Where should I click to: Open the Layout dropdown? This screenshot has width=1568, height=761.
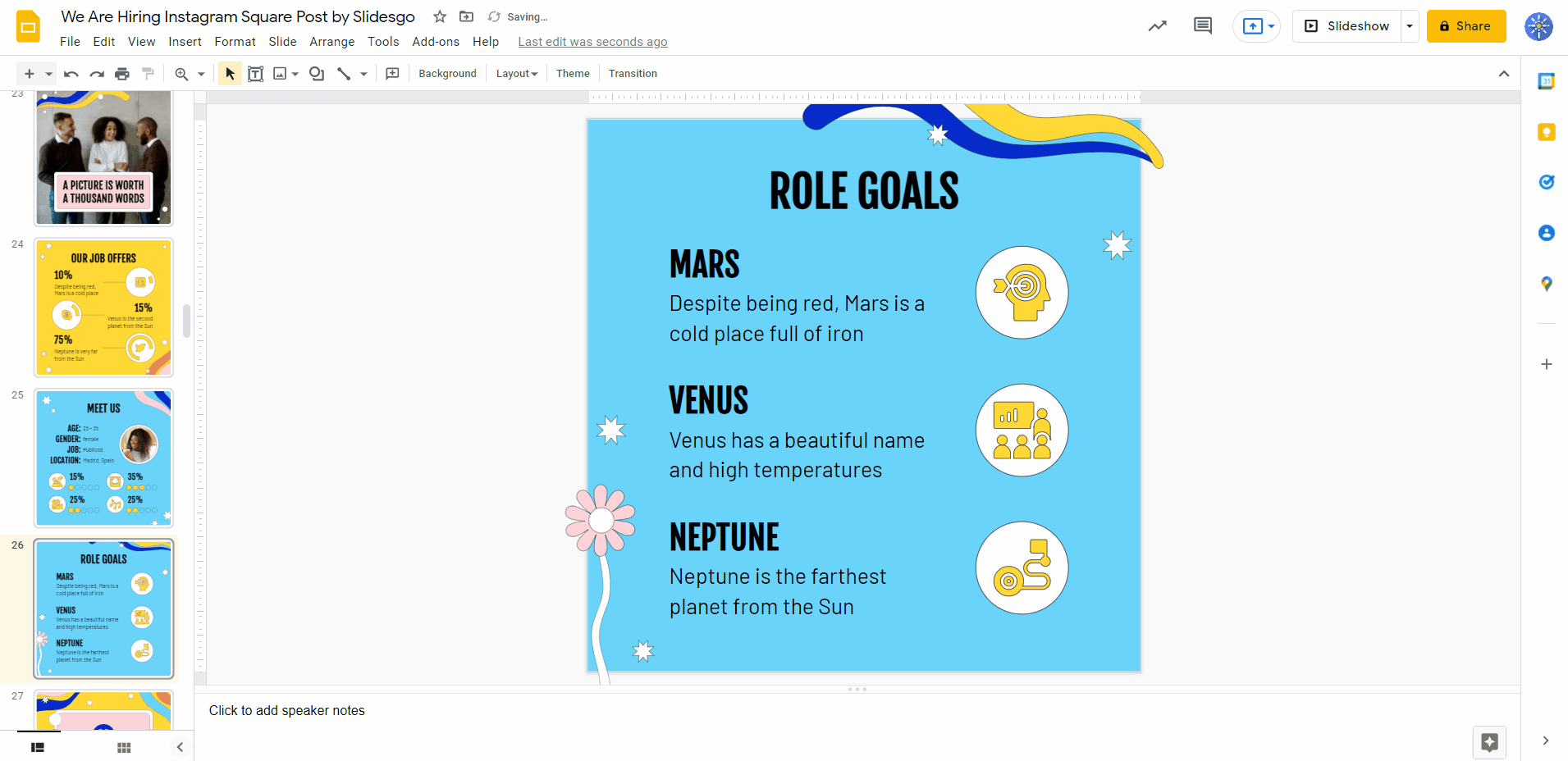(517, 74)
